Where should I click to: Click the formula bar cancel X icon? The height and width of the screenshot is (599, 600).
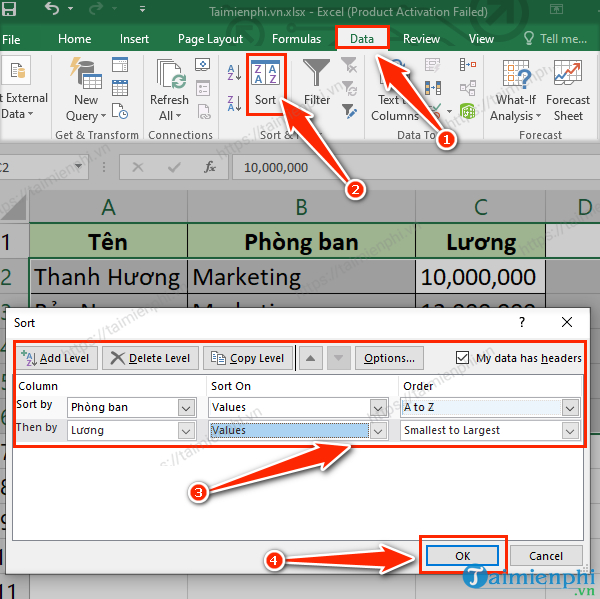(138, 167)
